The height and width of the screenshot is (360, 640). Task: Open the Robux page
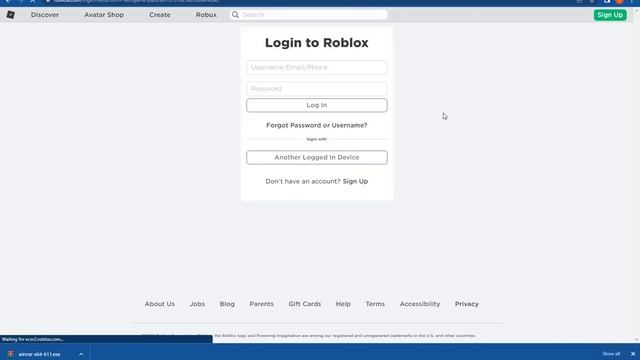[x=206, y=15]
